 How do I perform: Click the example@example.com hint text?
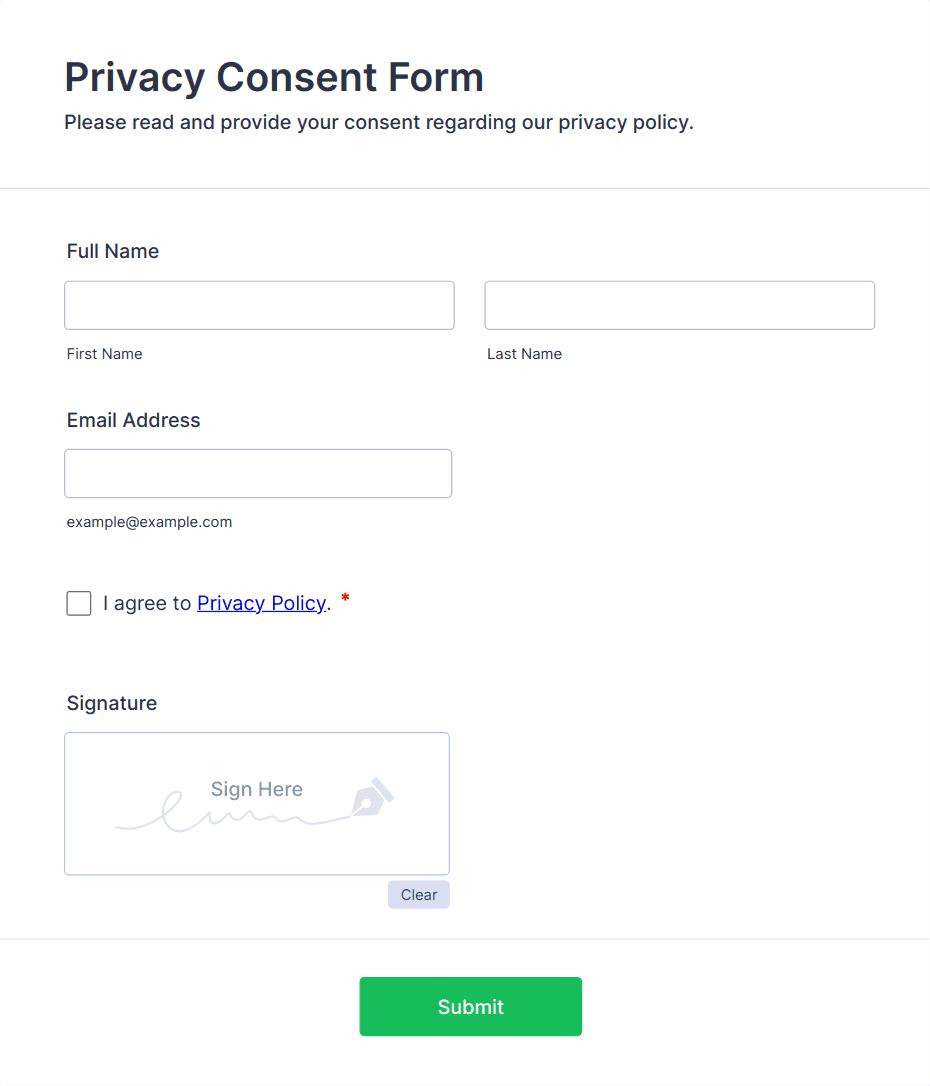coord(149,522)
